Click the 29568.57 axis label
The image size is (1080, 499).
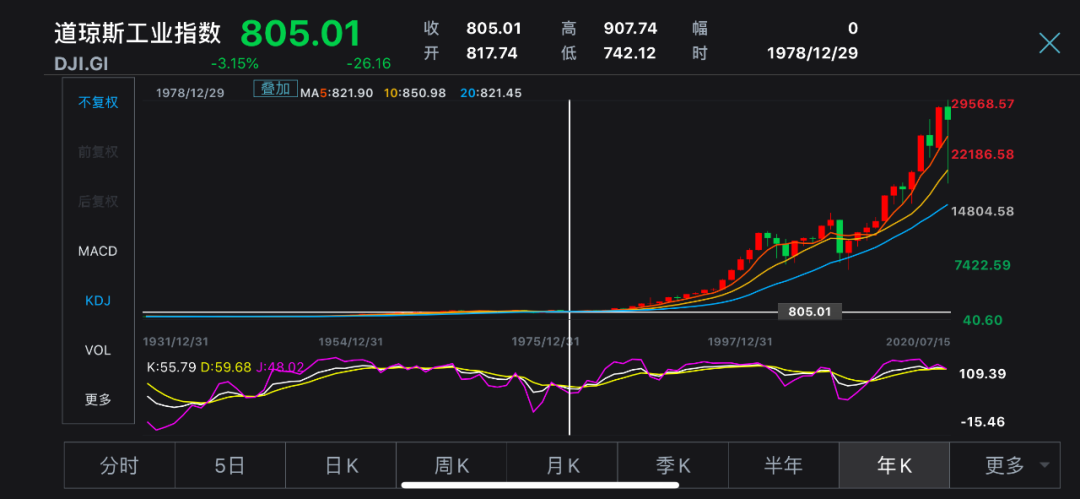982,104
